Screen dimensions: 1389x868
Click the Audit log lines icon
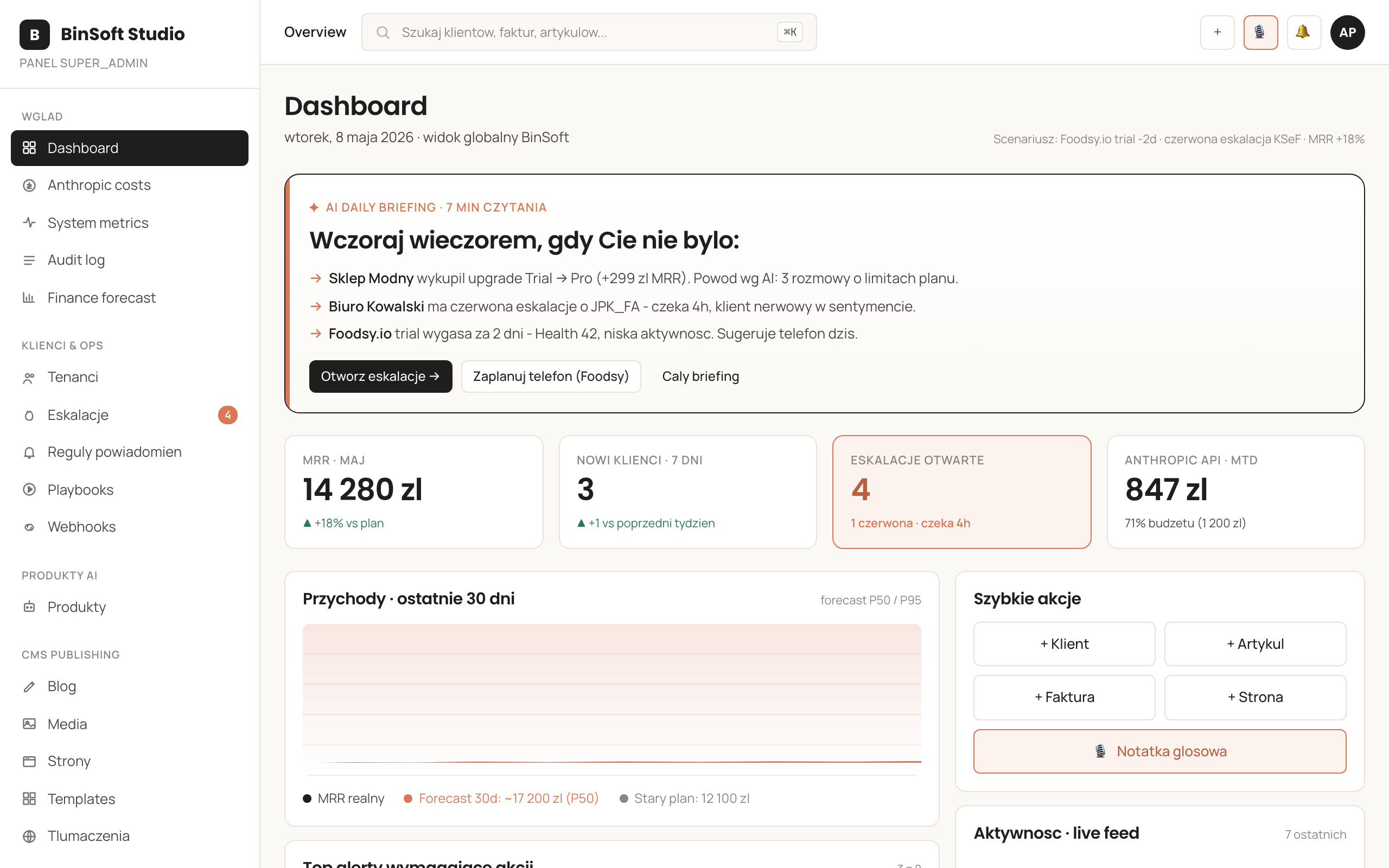pos(29,260)
